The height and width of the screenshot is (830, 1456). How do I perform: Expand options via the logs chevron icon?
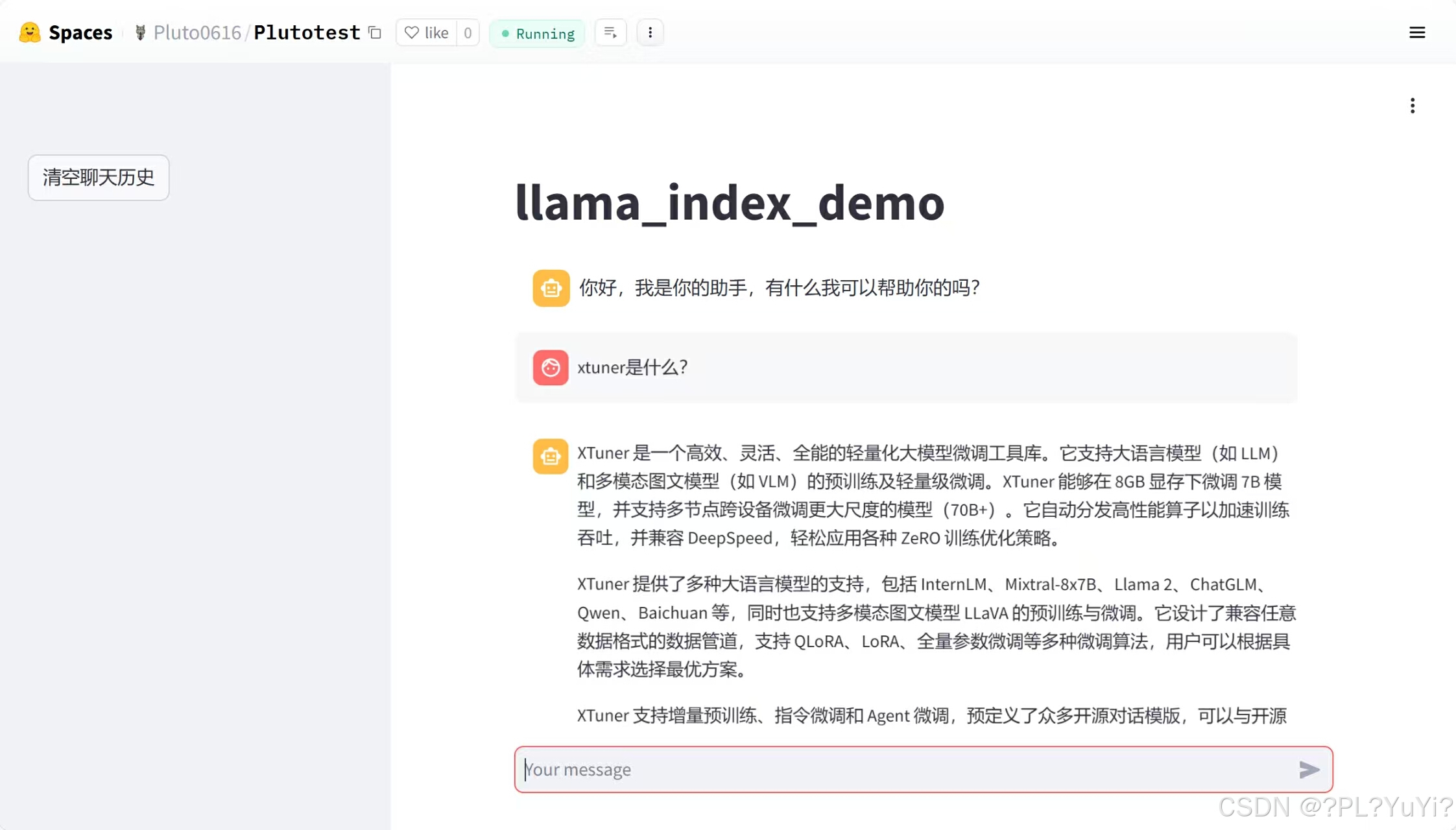pos(610,32)
